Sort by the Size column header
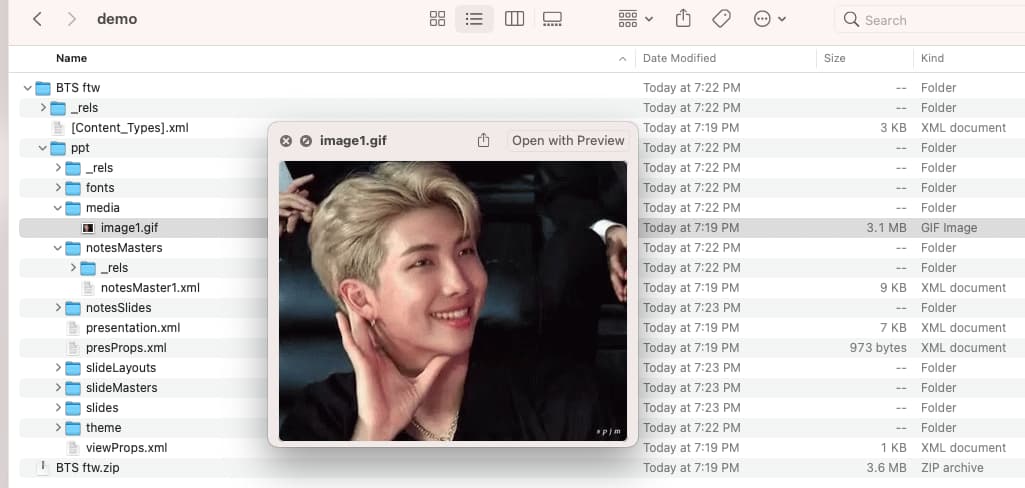The height and width of the screenshot is (488, 1025). (x=835, y=58)
